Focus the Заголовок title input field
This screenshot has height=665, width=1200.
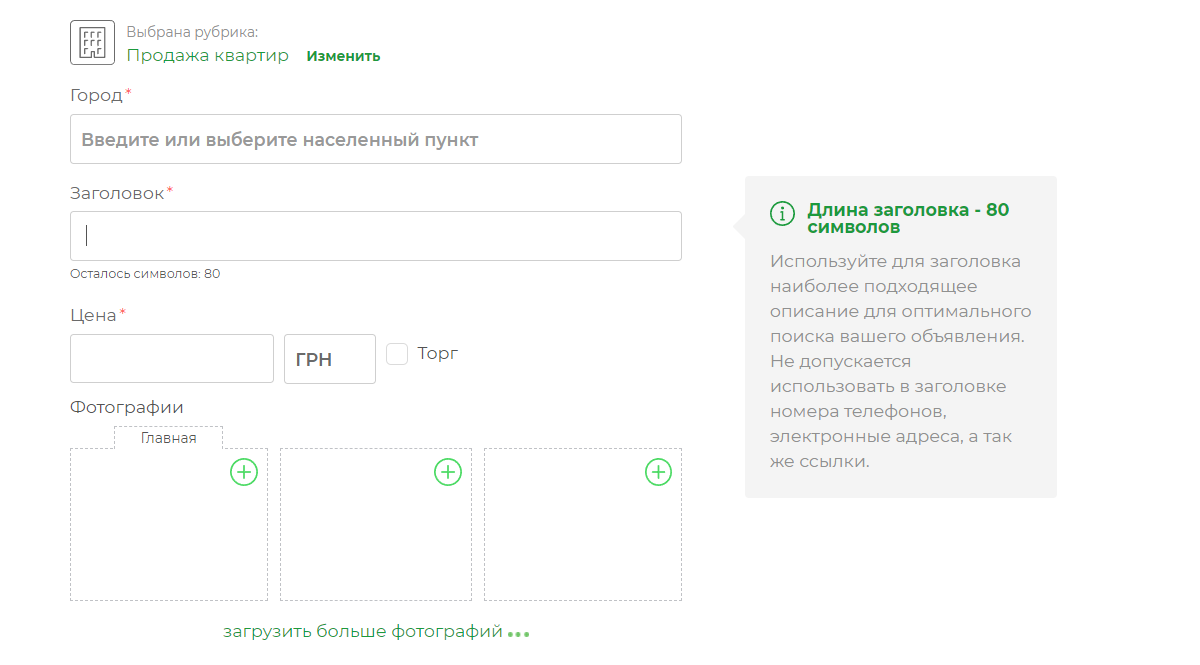pyautogui.click(x=375, y=236)
